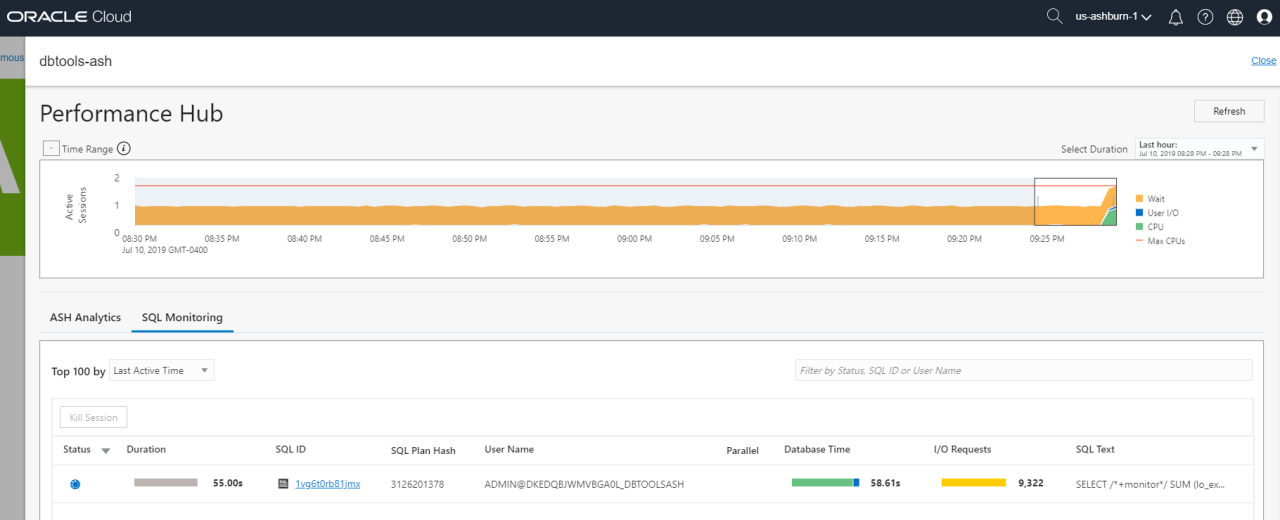Open the user profile avatar icon
Image resolution: width=1280 pixels, height=520 pixels.
pos(1264,17)
